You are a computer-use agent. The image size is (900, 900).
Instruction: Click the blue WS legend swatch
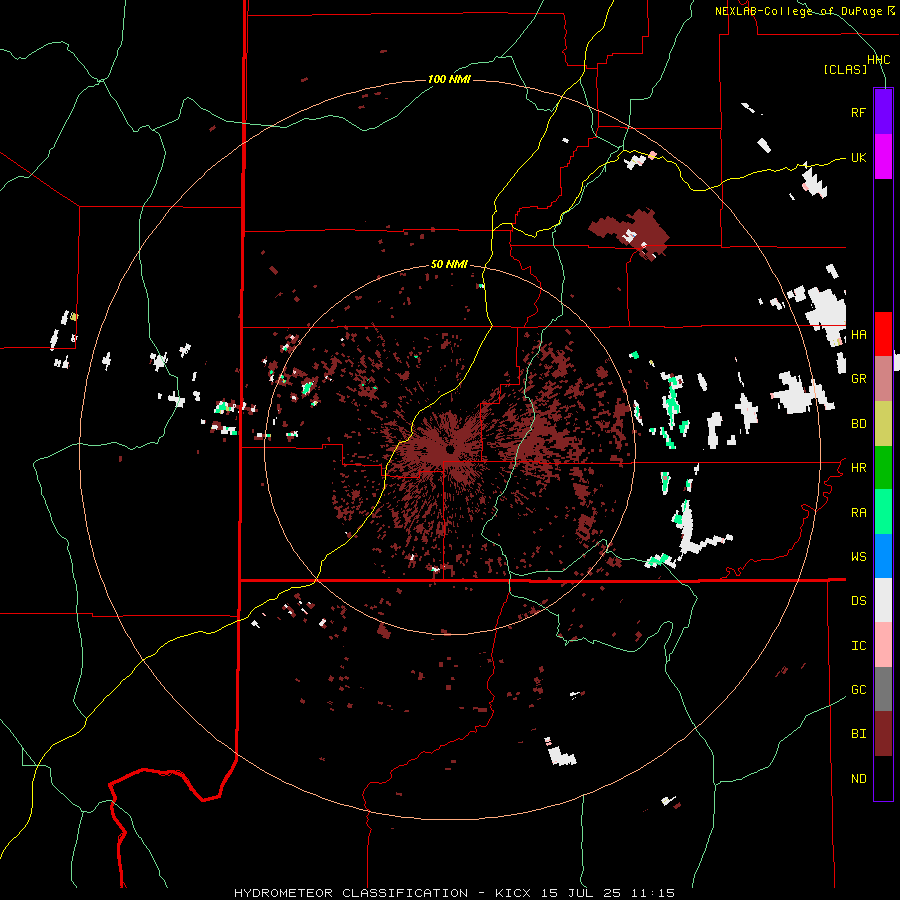883,556
